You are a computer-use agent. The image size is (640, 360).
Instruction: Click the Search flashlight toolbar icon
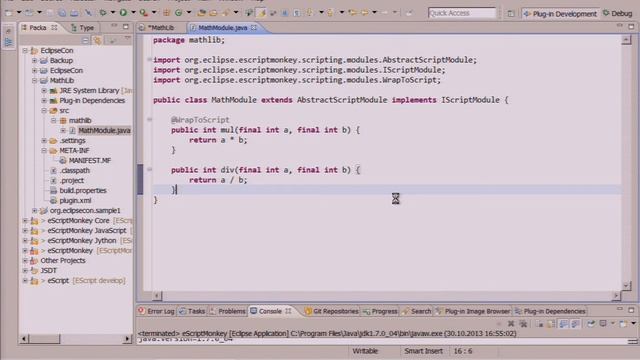[225, 13]
